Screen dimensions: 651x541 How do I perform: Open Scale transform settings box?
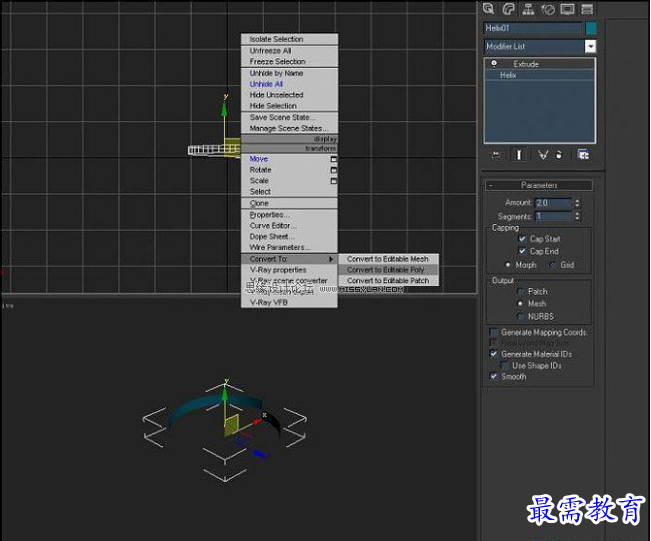click(x=333, y=181)
